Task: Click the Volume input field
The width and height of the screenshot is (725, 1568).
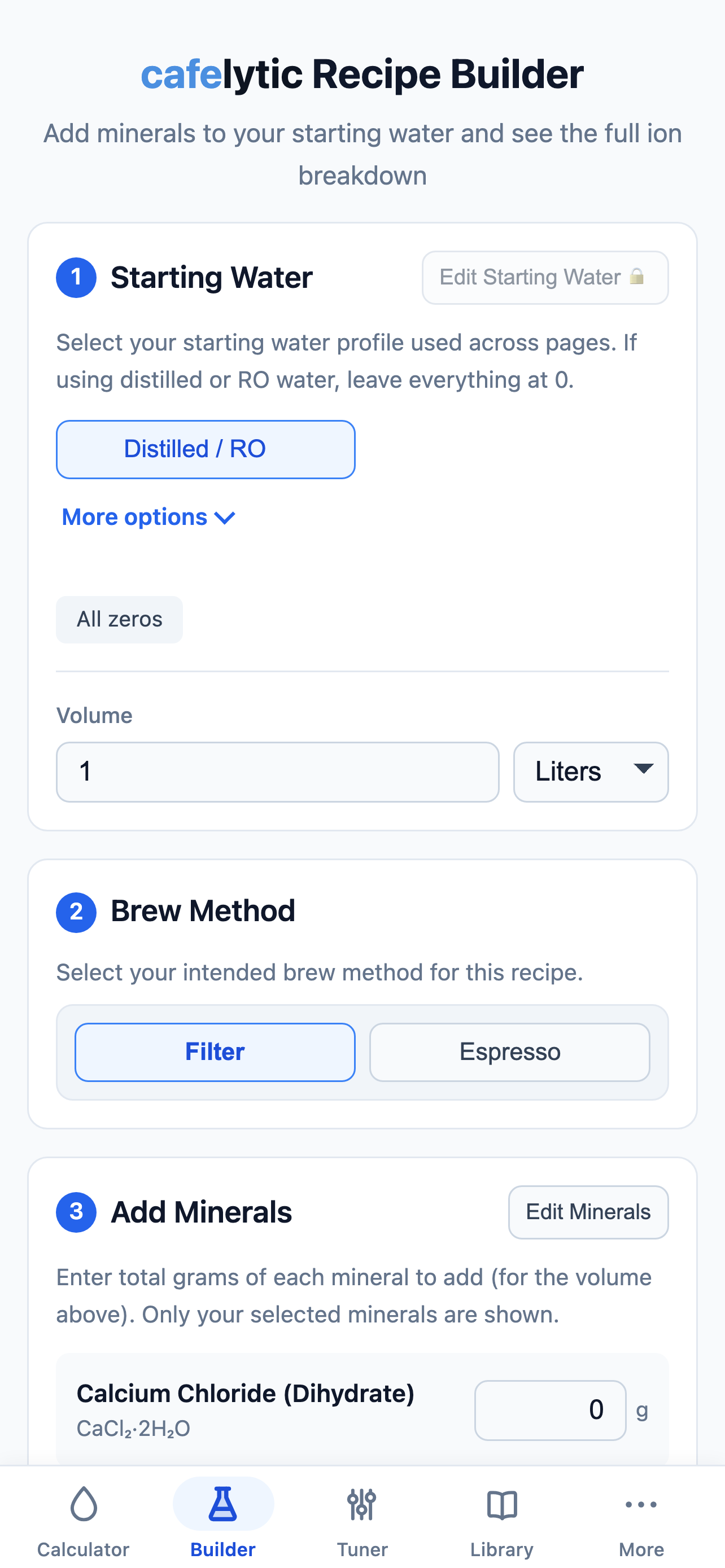Action: point(278,772)
